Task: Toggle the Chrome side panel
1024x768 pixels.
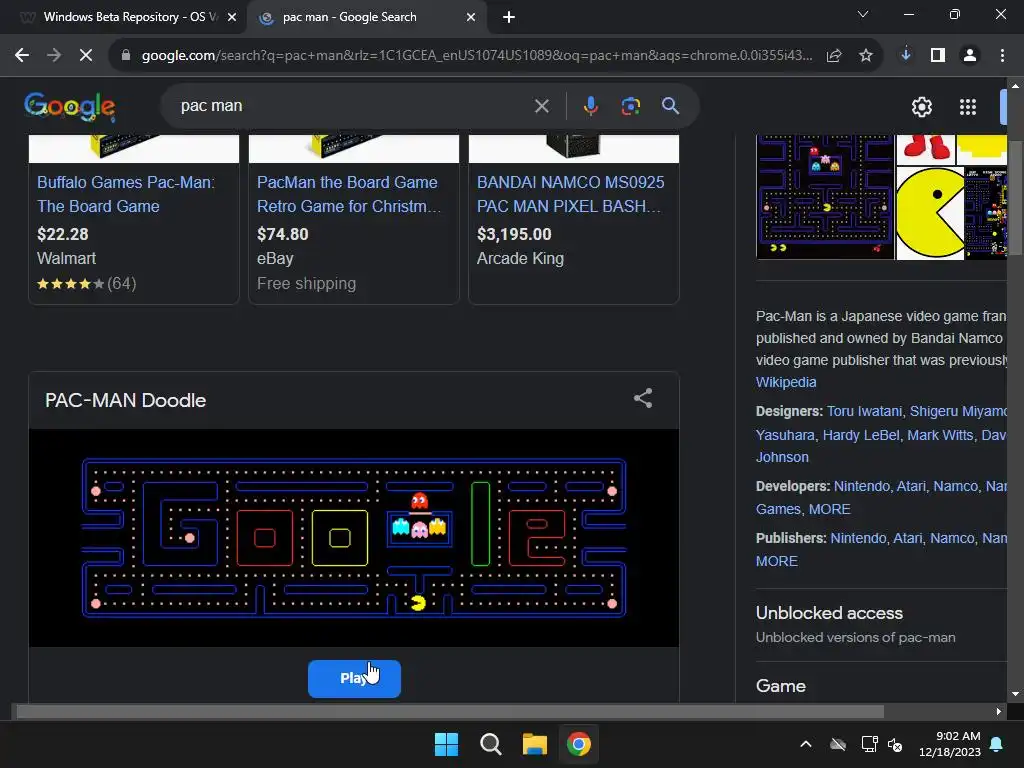Action: (938, 56)
